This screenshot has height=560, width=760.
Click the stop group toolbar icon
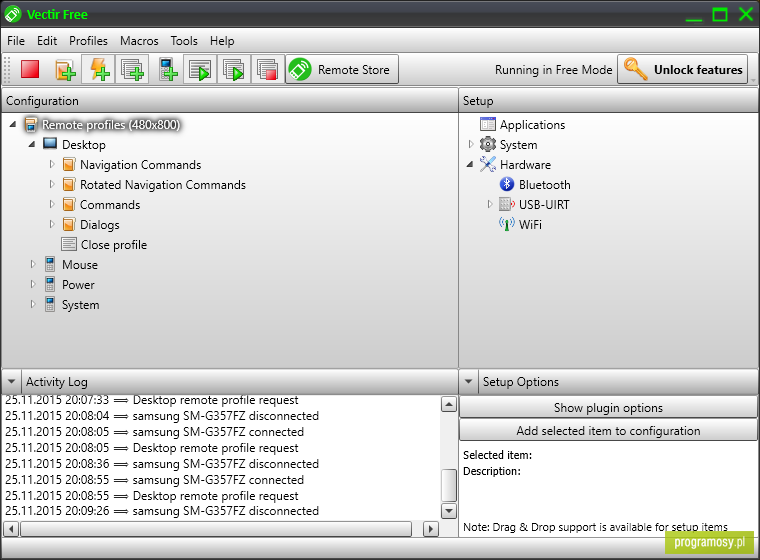[x=268, y=70]
